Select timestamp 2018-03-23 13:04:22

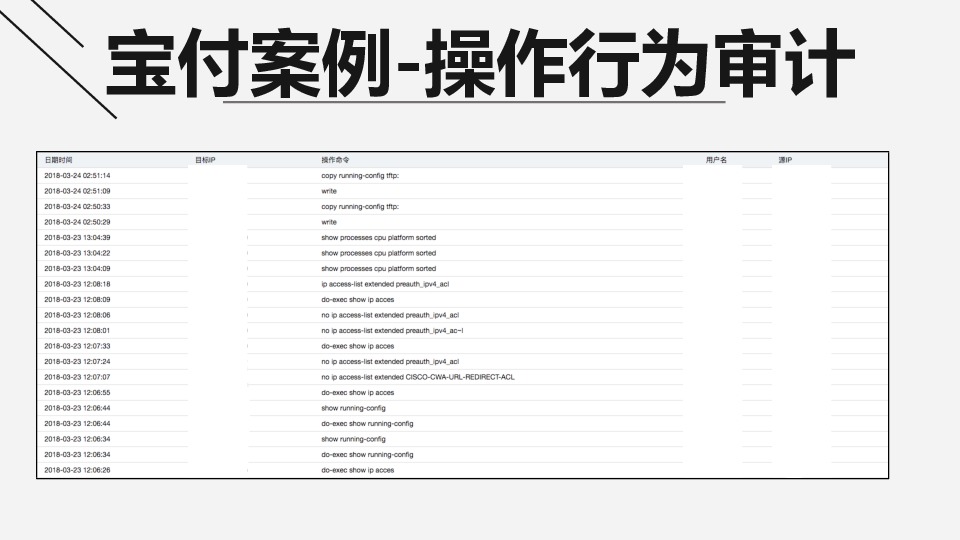coord(77,253)
